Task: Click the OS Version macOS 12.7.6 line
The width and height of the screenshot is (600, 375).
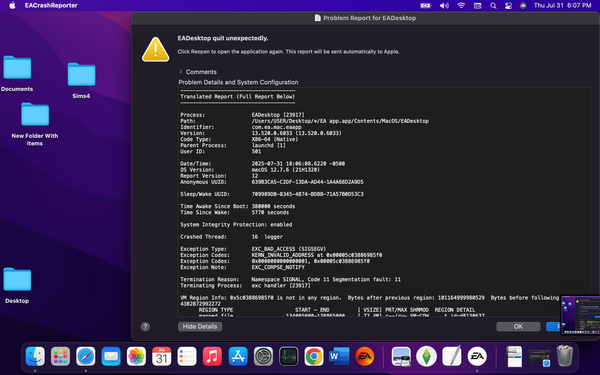Action: [x=250, y=170]
